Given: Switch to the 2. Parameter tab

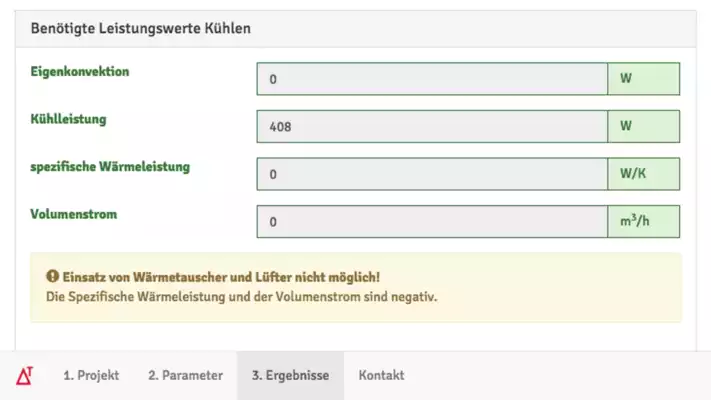Looking at the screenshot, I should [185, 376].
